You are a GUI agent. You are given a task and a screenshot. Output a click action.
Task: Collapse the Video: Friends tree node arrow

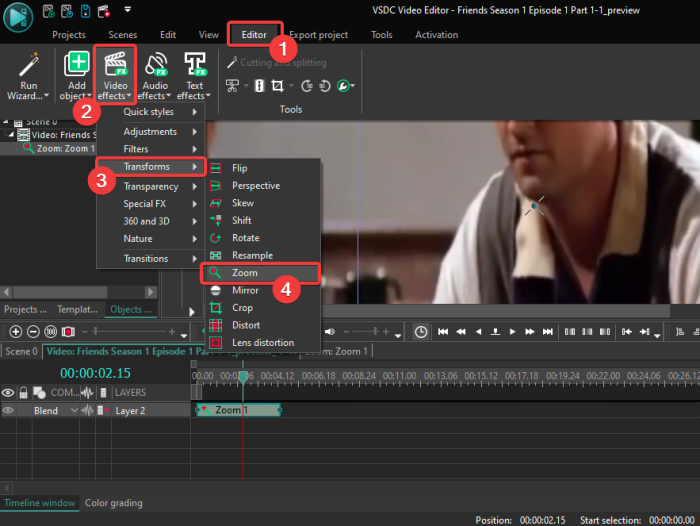click(11, 134)
